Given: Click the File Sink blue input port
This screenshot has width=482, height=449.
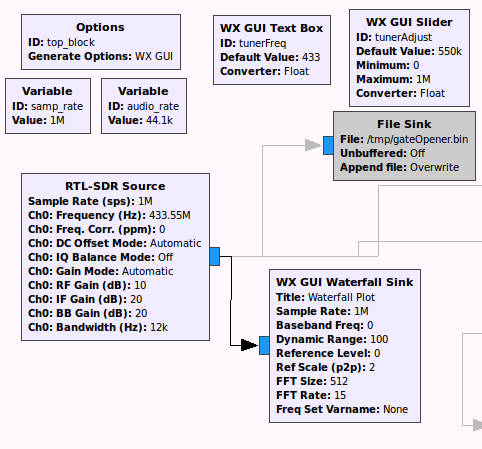Looking at the screenshot, I should tap(328, 145).
